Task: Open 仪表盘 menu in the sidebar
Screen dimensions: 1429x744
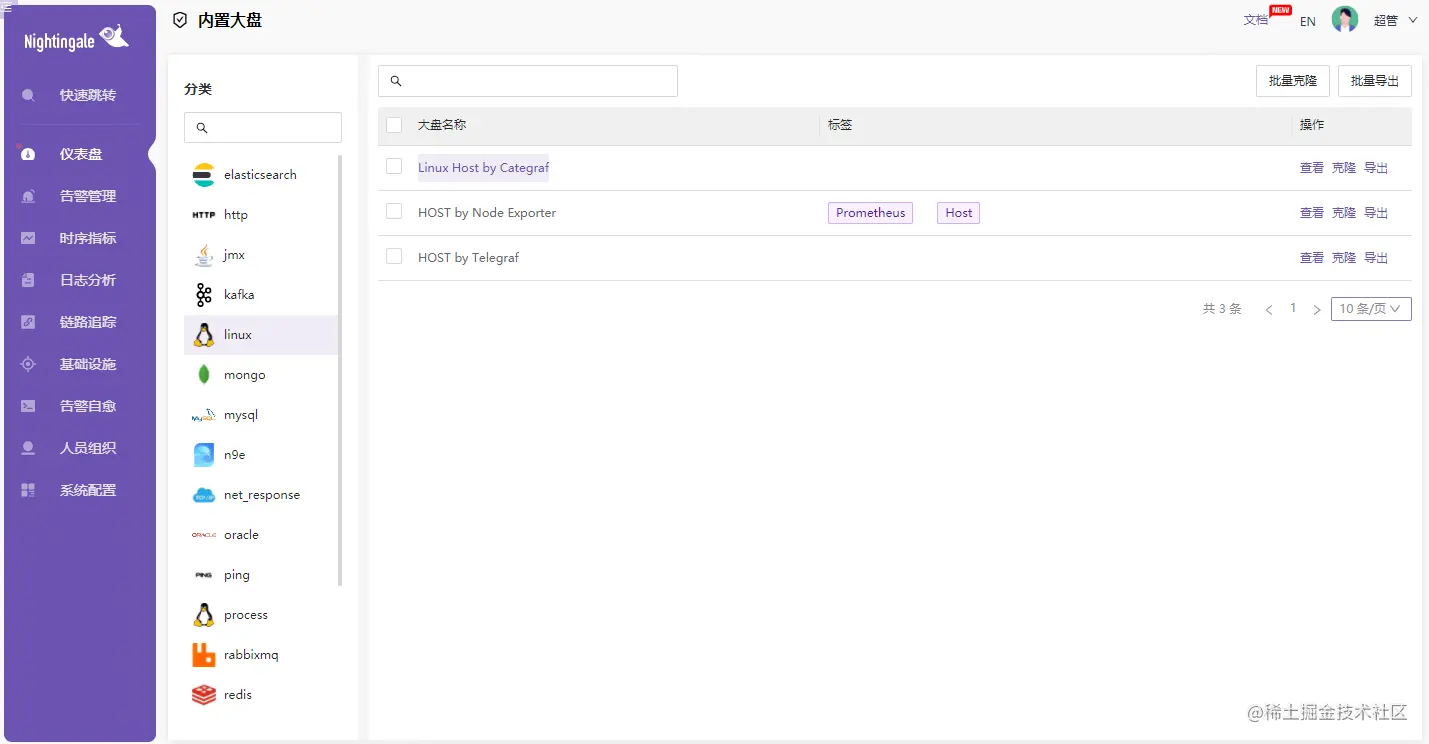Action: [x=80, y=154]
